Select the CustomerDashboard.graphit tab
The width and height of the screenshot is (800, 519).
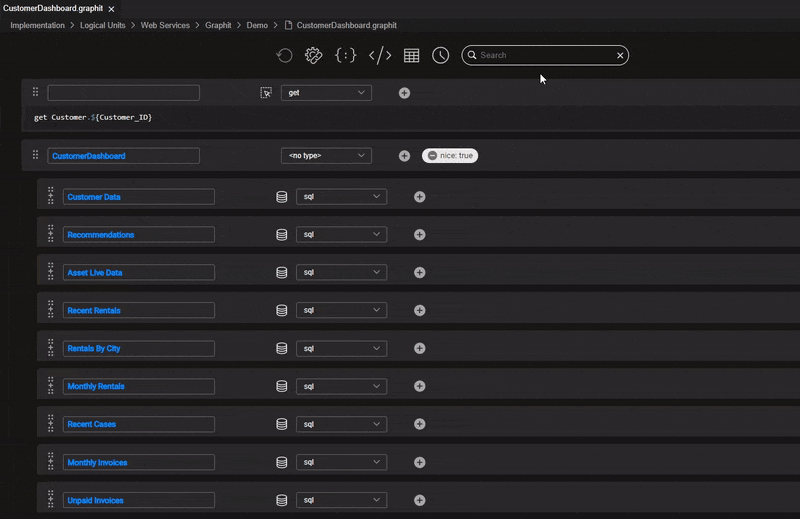(x=52, y=8)
